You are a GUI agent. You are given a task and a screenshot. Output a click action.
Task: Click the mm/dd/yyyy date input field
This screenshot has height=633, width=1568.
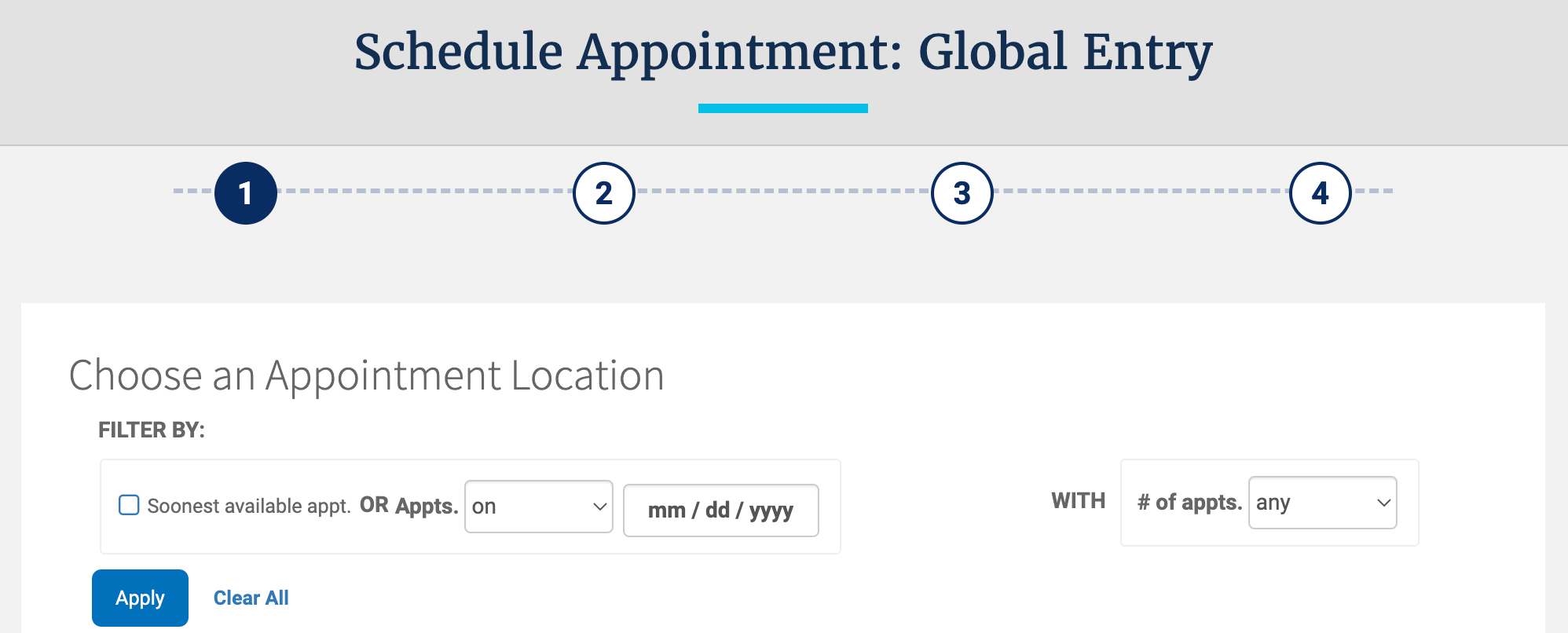(x=720, y=510)
